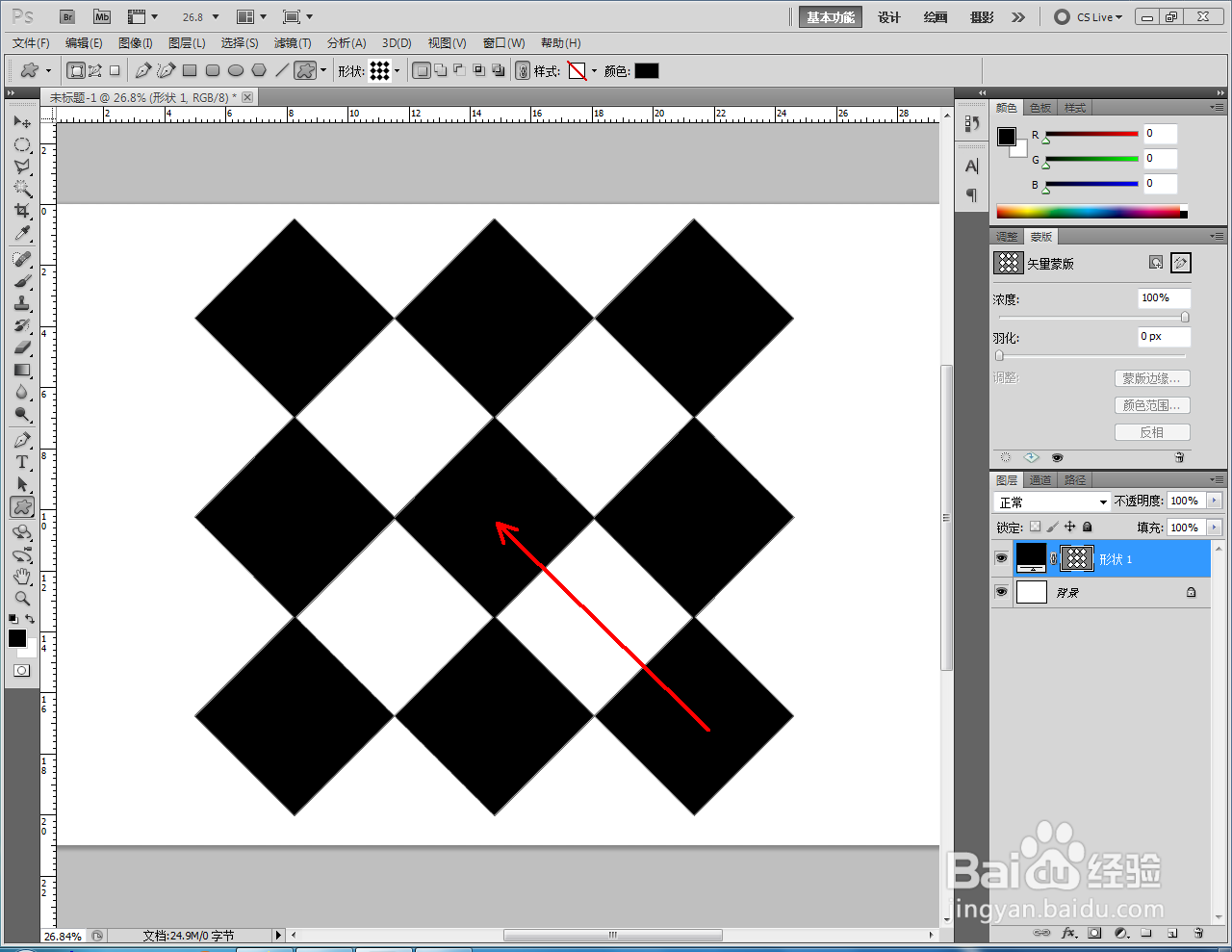
Task: Choose the Polygon shape option
Action: pyautogui.click(x=259, y=70)
